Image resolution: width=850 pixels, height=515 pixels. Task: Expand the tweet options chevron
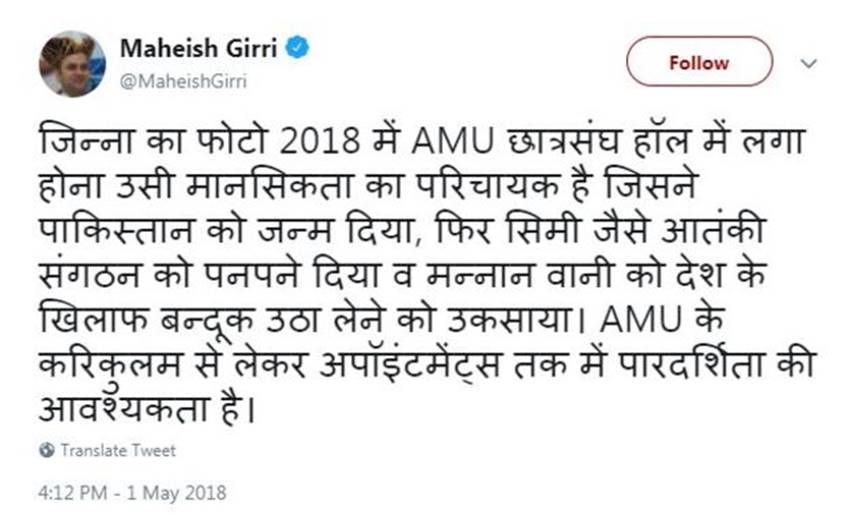coord(809,62)
